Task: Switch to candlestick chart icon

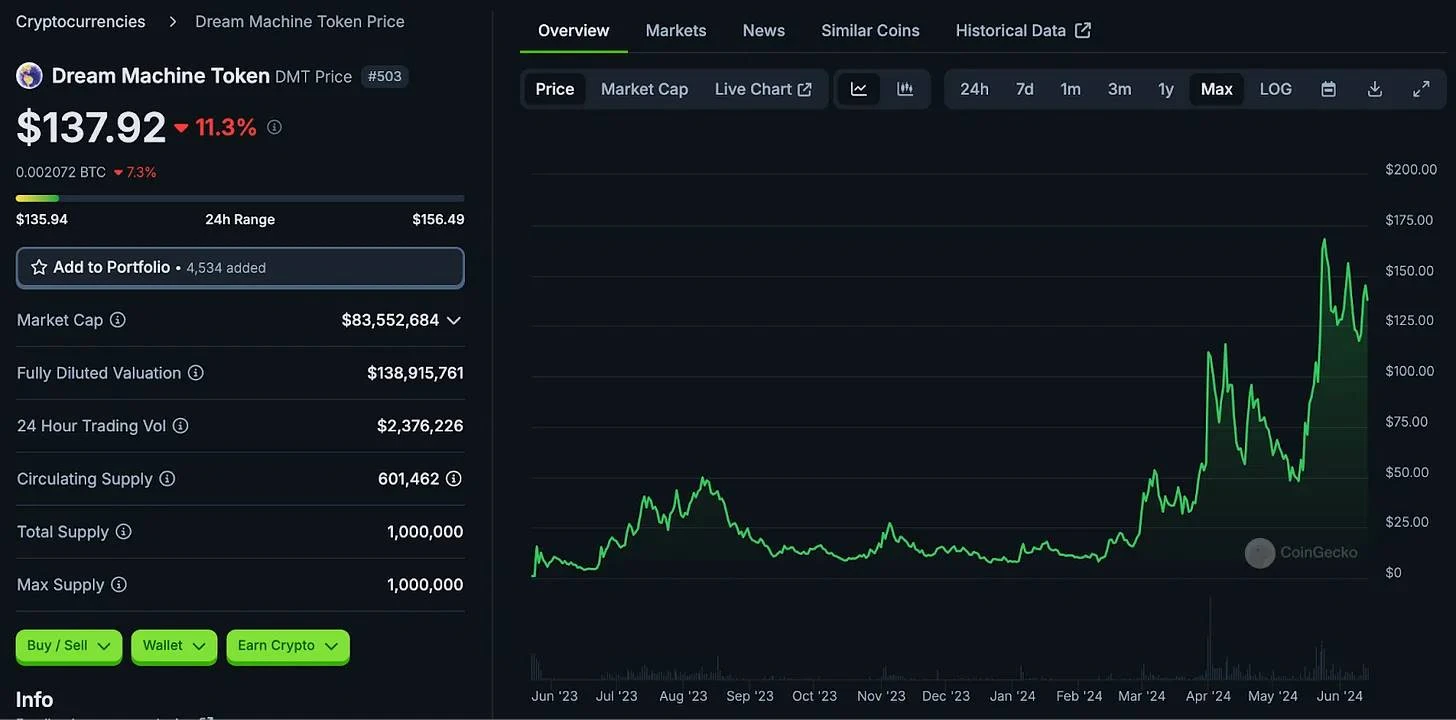Action: click(x=905, y=89)
